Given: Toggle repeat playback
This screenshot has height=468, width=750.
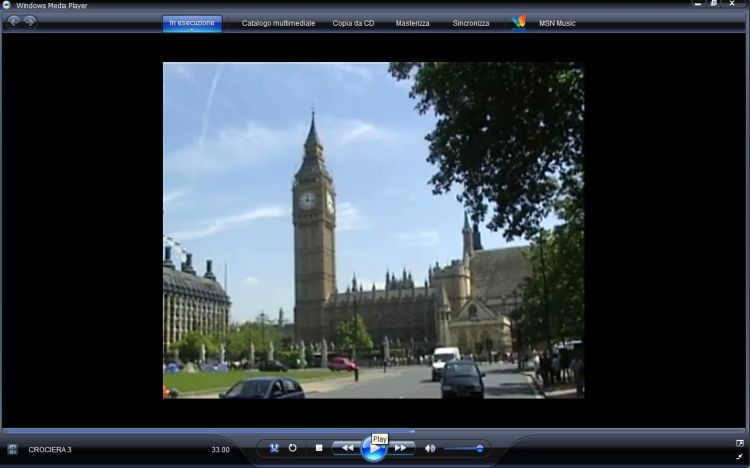Looking at the screenshot, I should click(293, 448).
